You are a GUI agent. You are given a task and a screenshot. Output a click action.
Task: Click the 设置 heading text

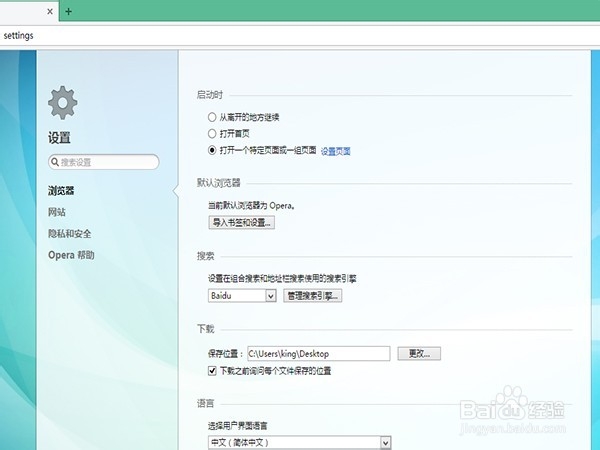59,137
